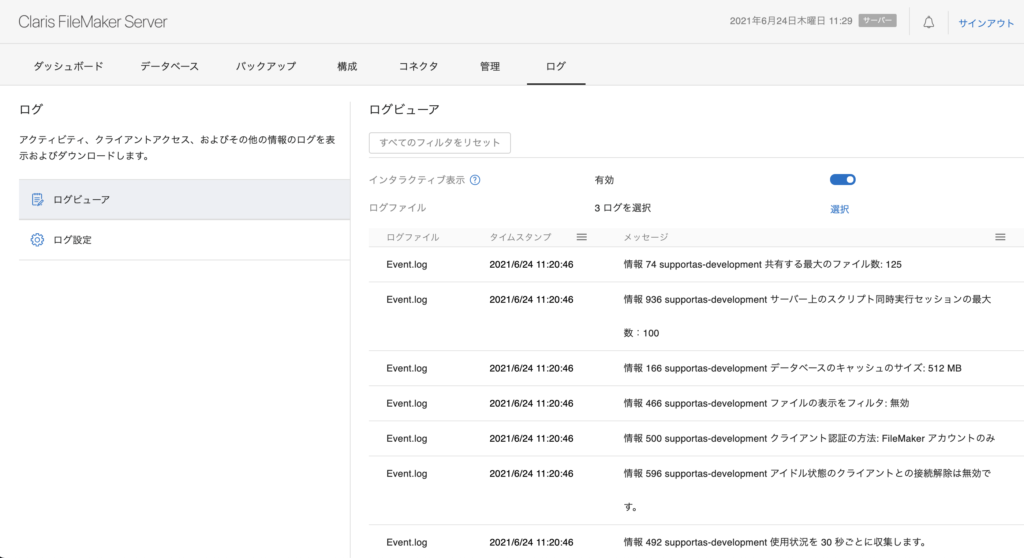Go to the バックアップ tab
The image size is (1024, 558).
click(x=266, y=66)
